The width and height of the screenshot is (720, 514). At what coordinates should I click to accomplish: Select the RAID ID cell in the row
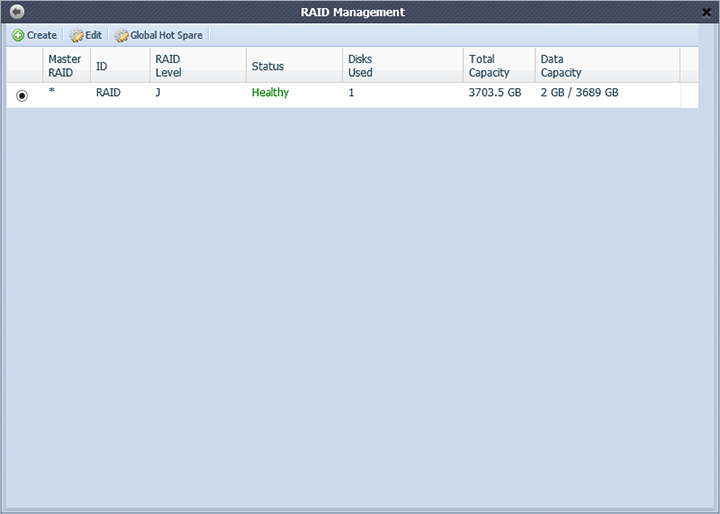(x=108, y=93)
